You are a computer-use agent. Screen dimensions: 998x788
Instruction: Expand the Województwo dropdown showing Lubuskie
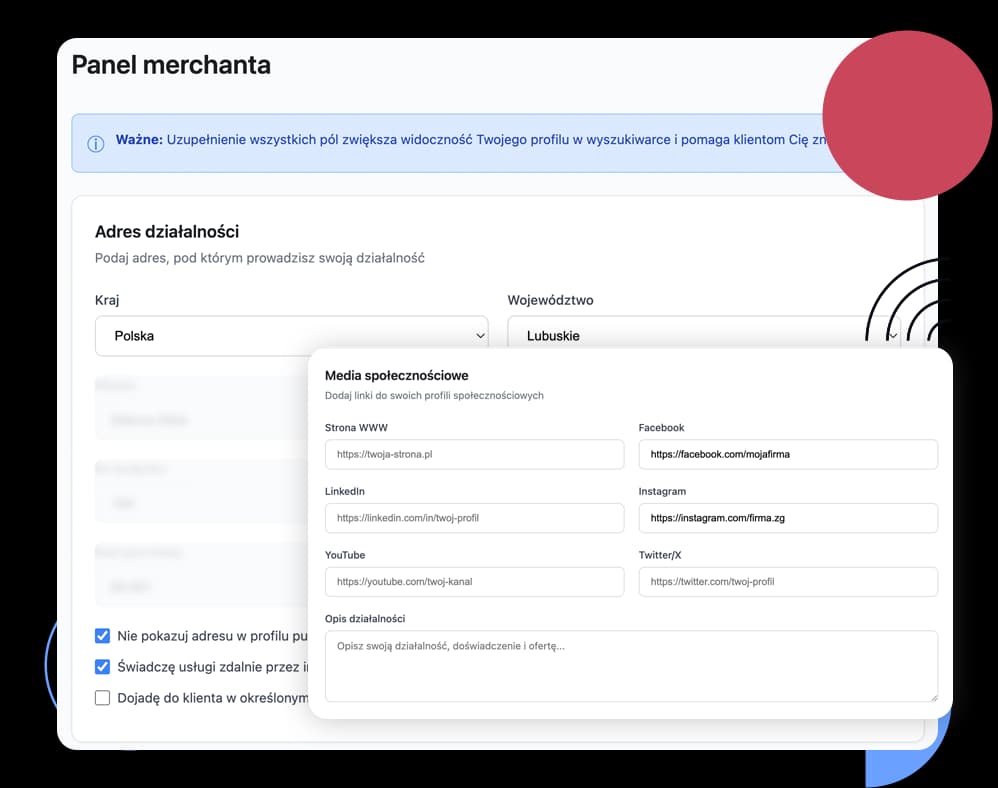tap(704, 332)
